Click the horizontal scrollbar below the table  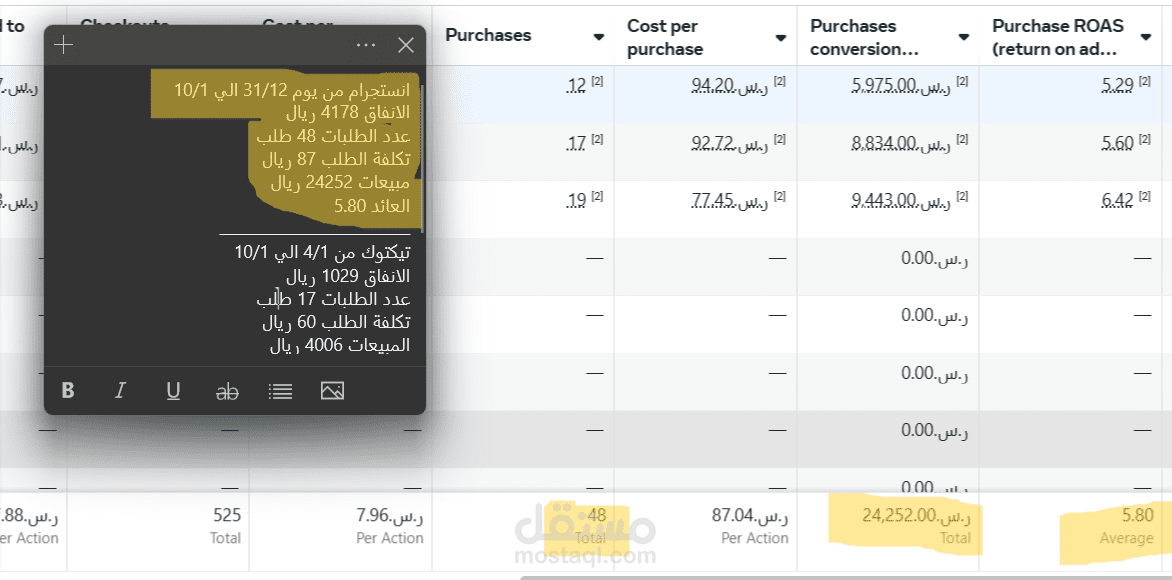coord(840,576)
